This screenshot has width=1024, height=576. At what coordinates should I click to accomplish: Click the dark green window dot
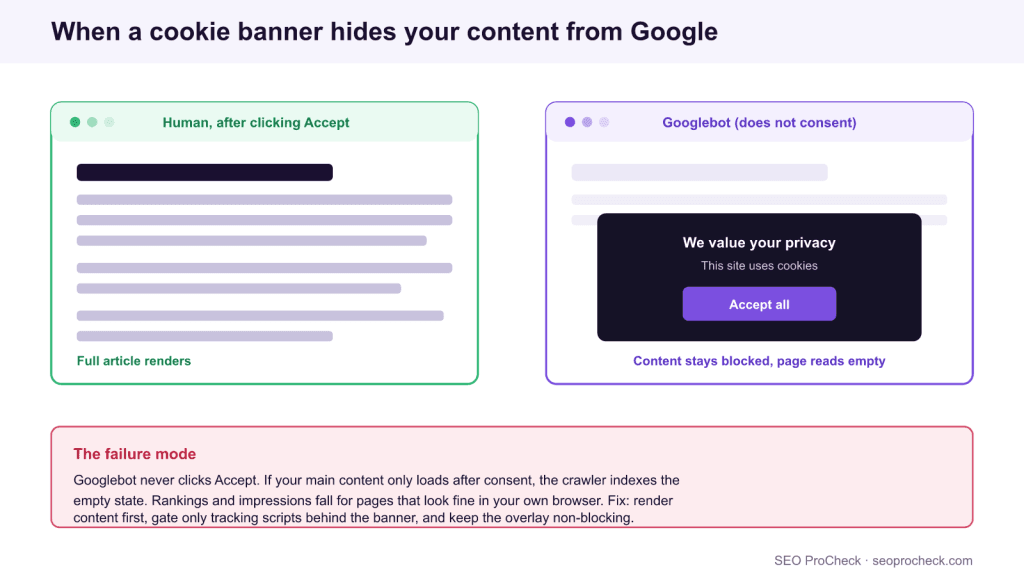pyautogui.click(x=75, y=122)
